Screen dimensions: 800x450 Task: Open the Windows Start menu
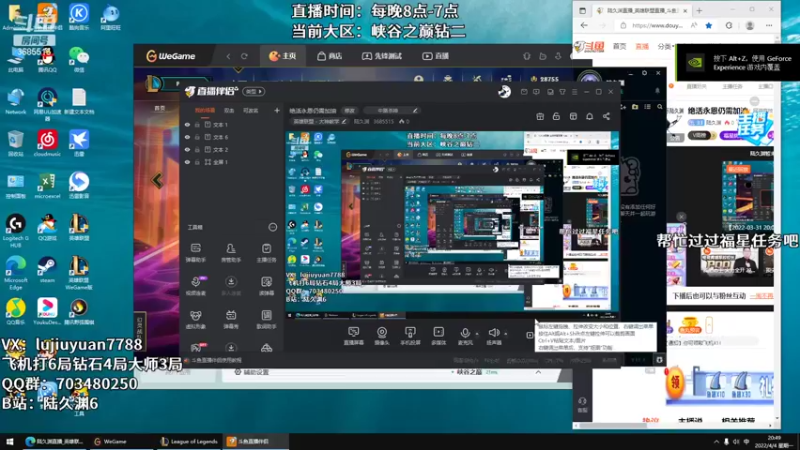[x=9, y=441]
